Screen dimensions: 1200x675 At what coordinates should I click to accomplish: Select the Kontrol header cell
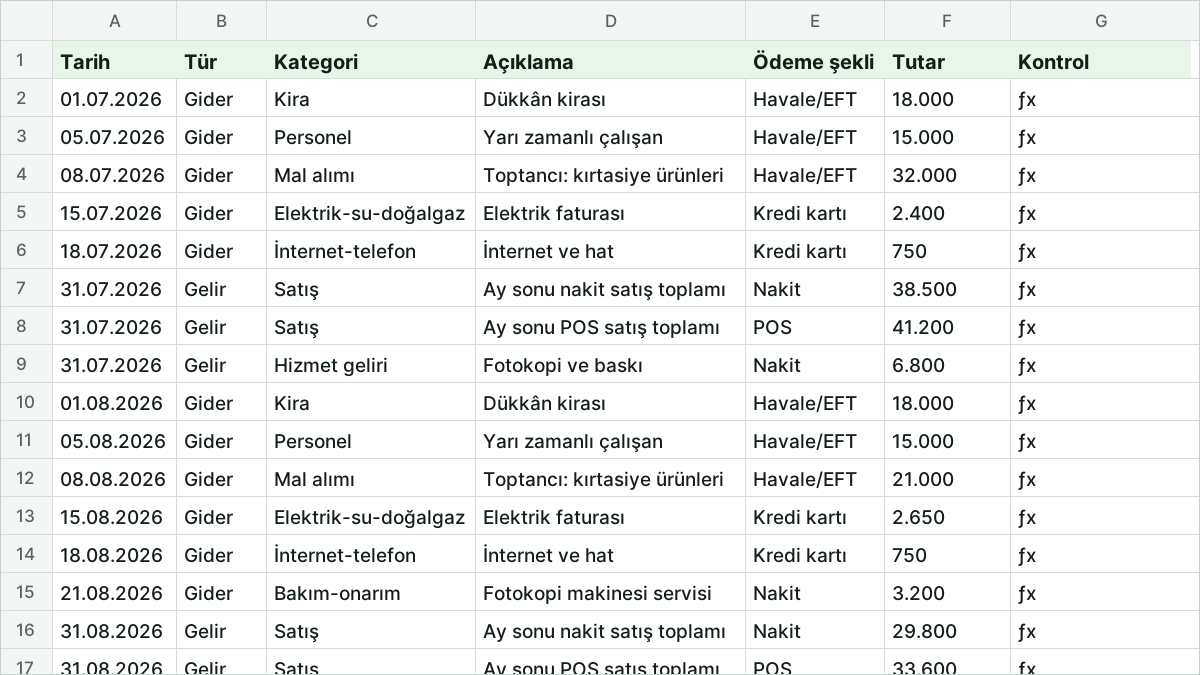tap(1101, 61)
